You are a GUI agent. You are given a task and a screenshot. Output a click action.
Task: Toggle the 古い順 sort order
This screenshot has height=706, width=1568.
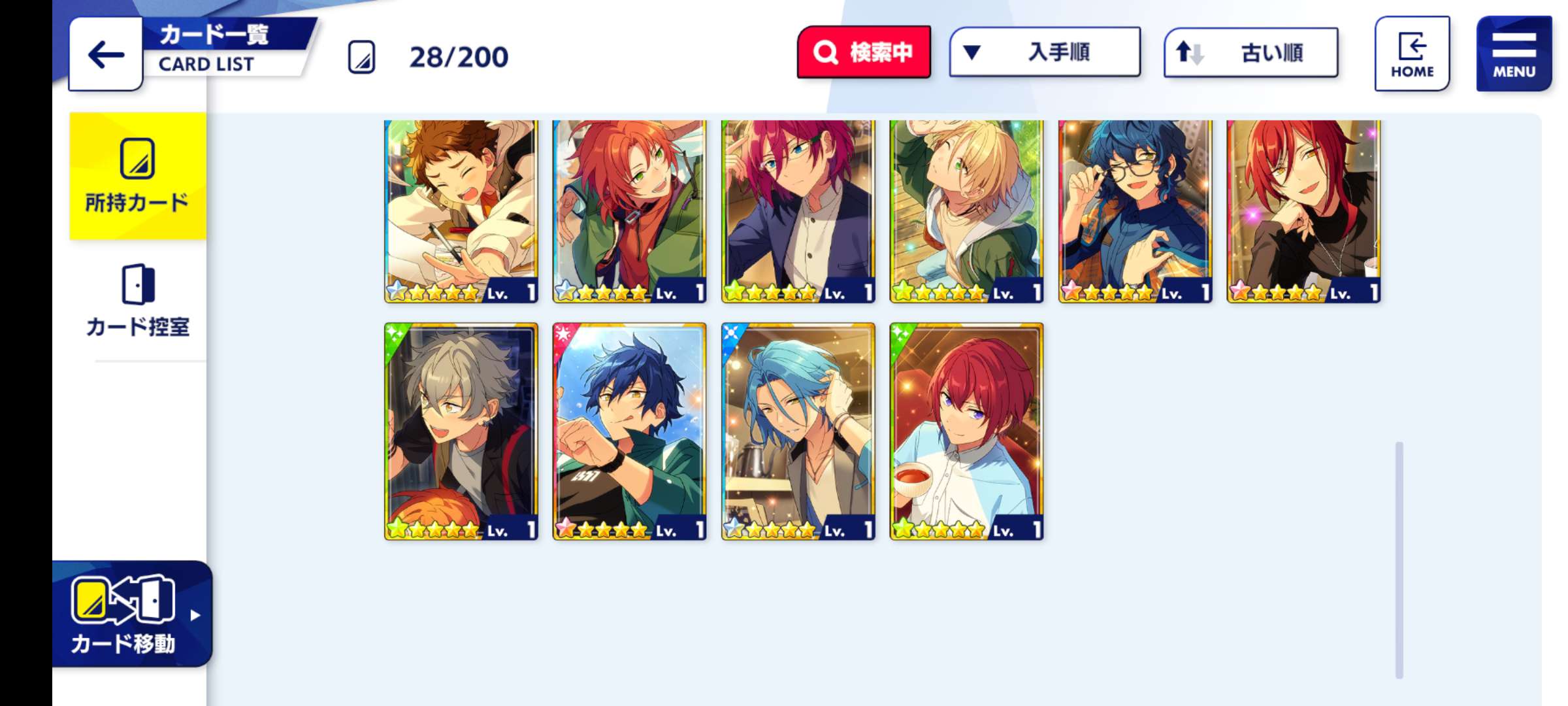[1250, 52]
